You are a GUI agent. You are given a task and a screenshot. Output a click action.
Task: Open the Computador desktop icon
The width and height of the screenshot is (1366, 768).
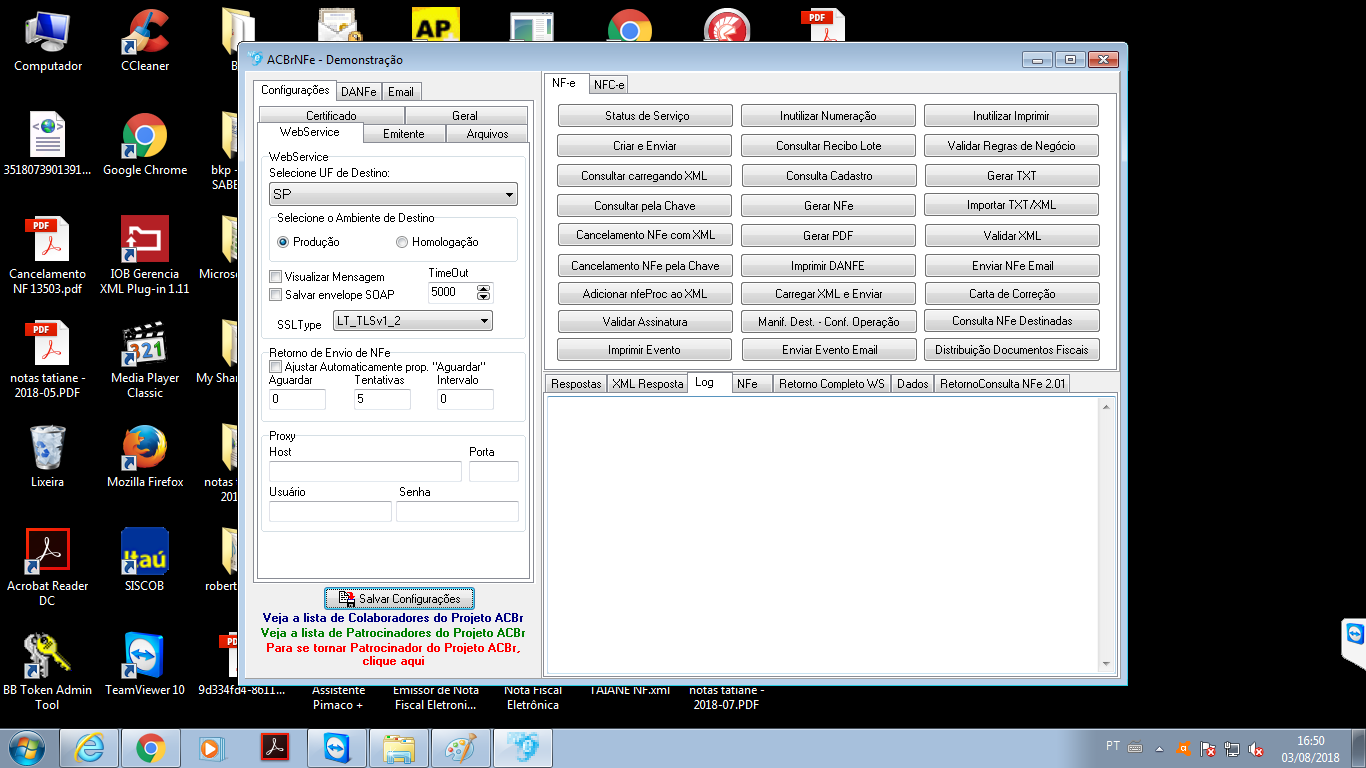point(48,42)
